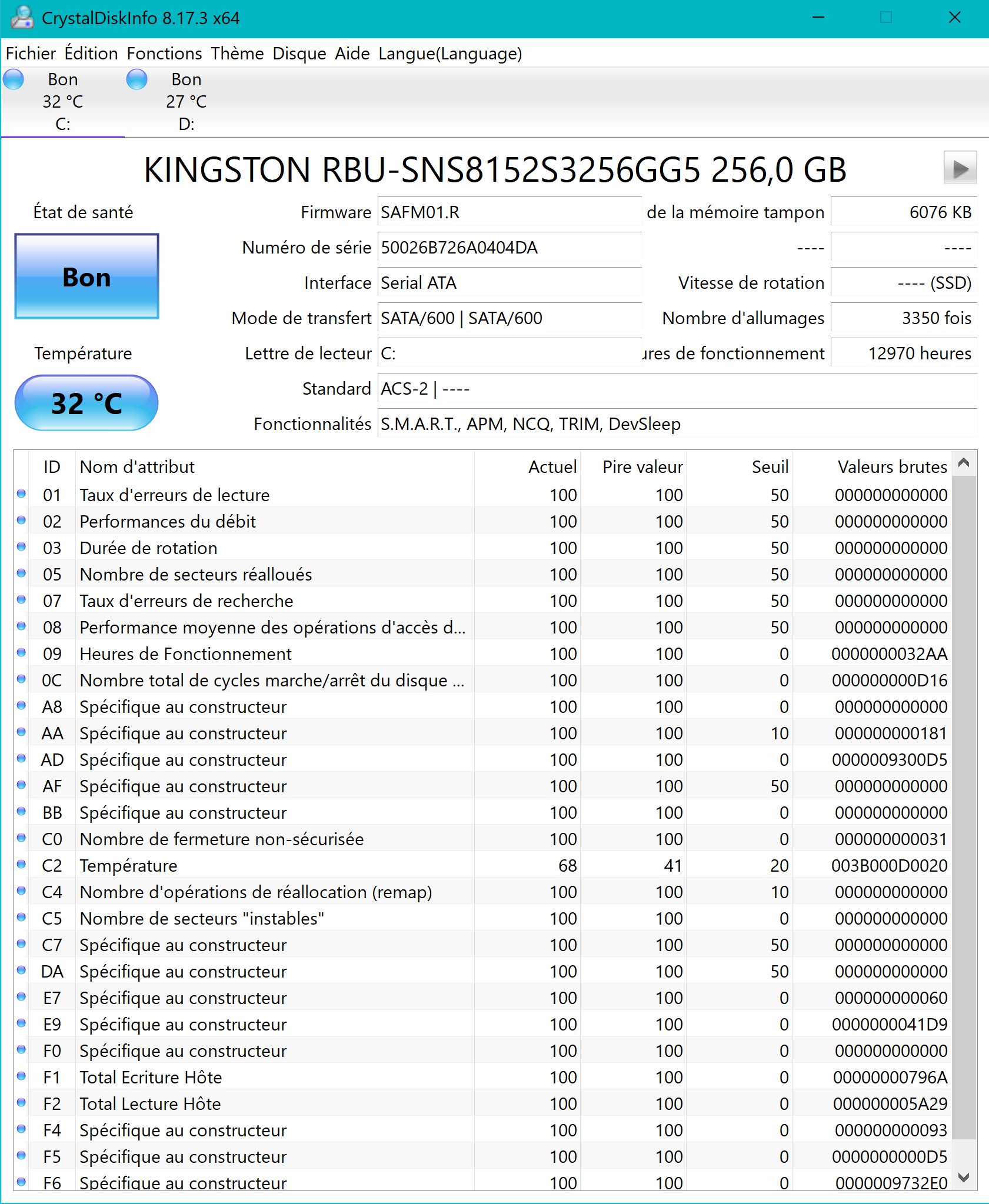Select the Nombre de secteurs réalloués row
The height and width of the screenshot is (1204, 989).
pyautogui.click(x=482, y=574)
